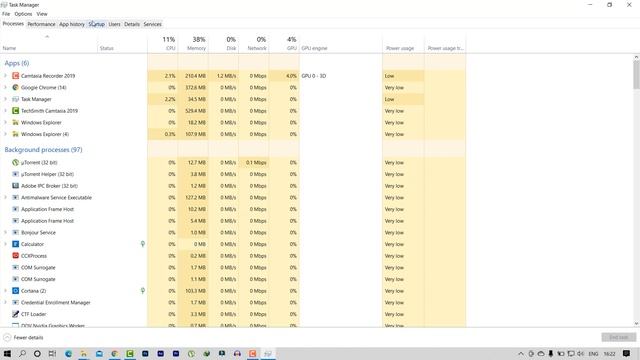Viewport: 640px width, 360px height.
Task: Click the process list scrollbar thumb
Action: pyautogui.click(x=636, y=75)
